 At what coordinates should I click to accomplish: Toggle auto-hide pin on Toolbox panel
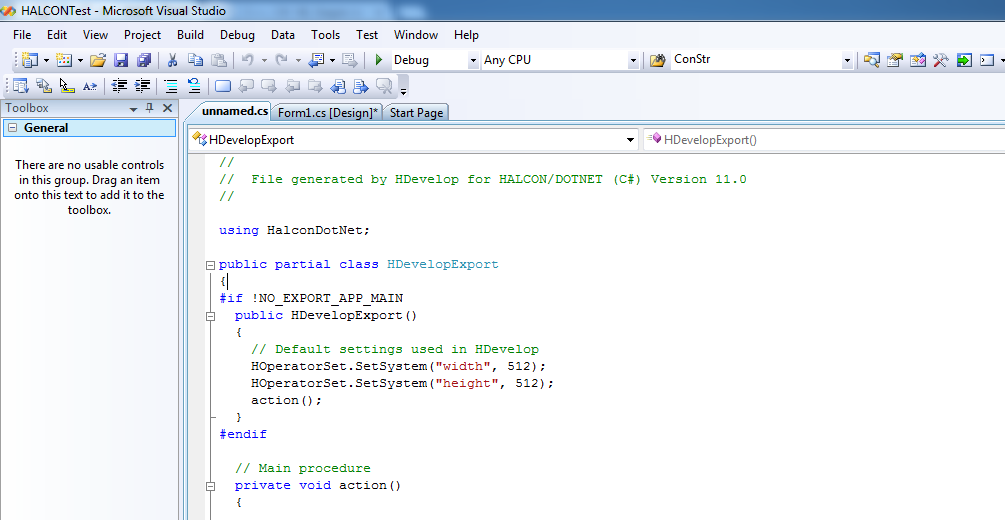tap(150, 108)
